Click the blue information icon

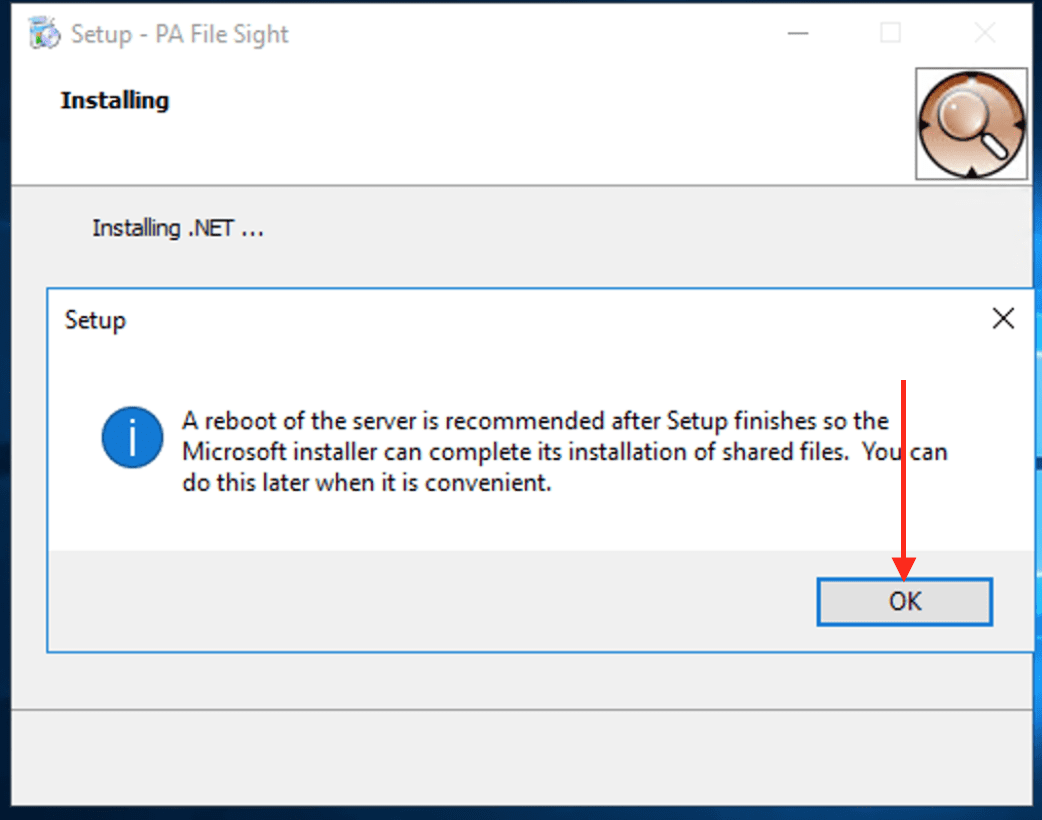pos(132,437)
